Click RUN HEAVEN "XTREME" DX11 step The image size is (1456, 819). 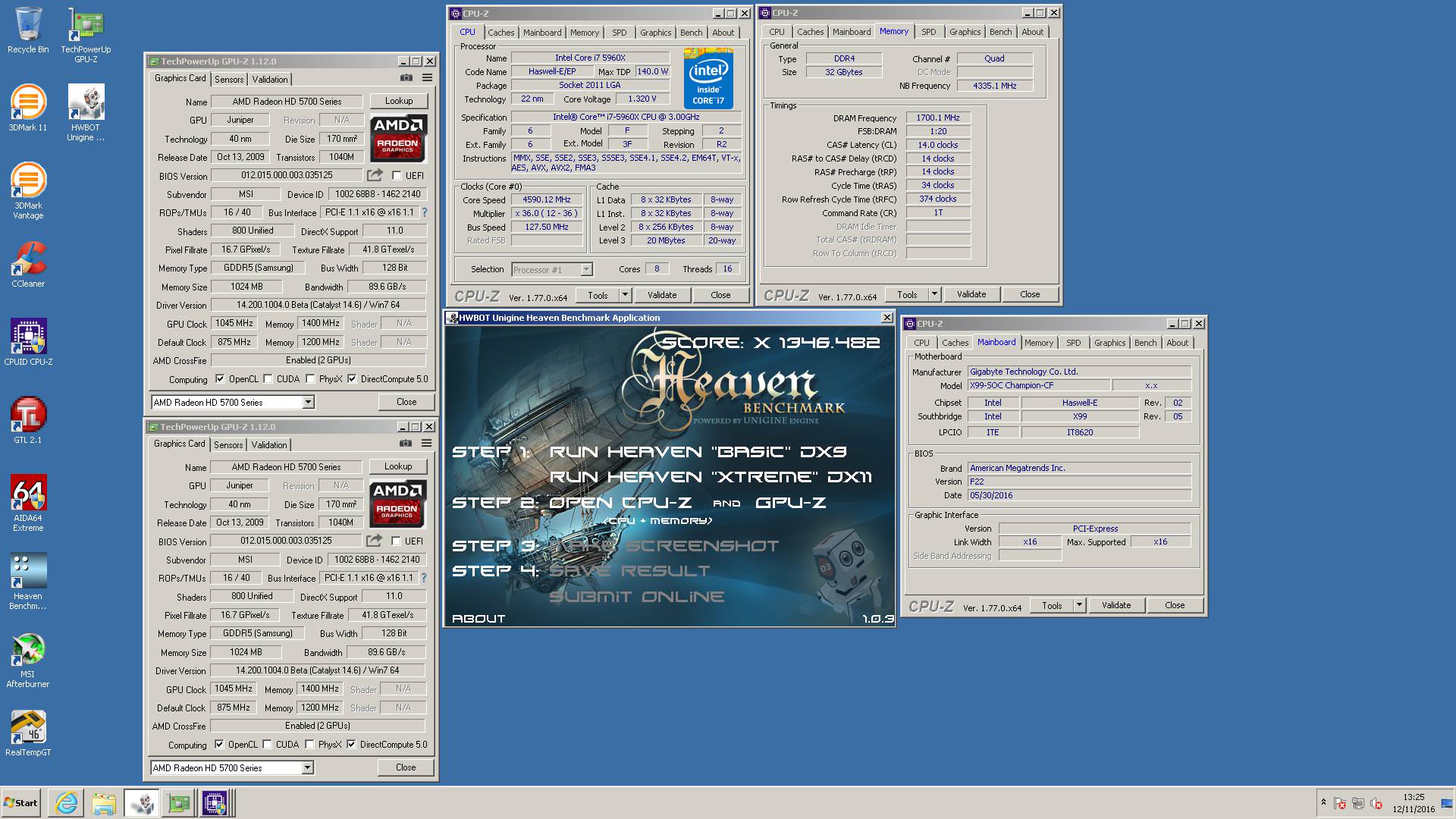click(711, 477)
